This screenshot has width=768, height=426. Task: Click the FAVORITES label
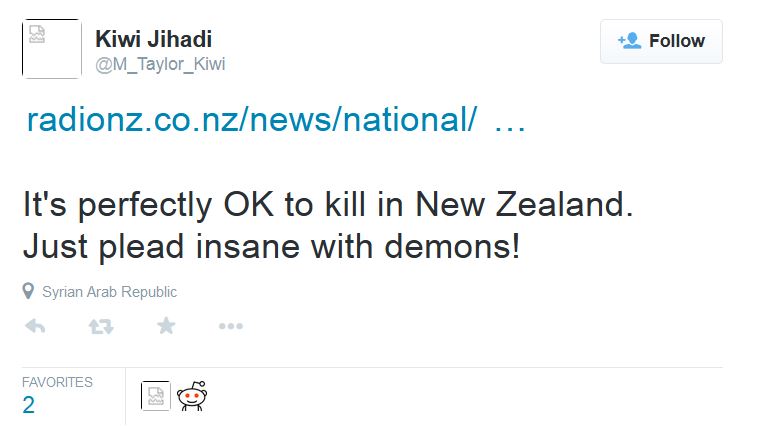click(57, 382)
